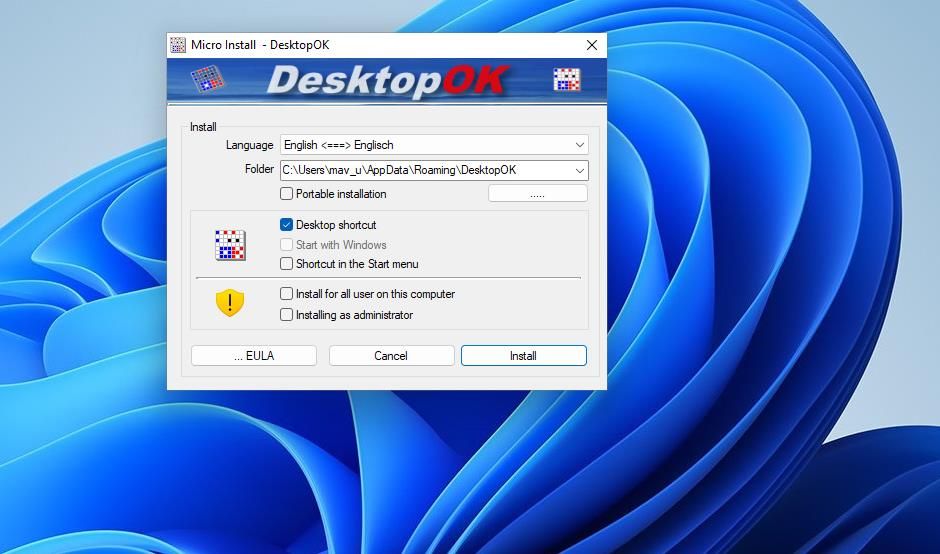Uncheck the Desktop shortcut checkbox

tap(287, 225)
